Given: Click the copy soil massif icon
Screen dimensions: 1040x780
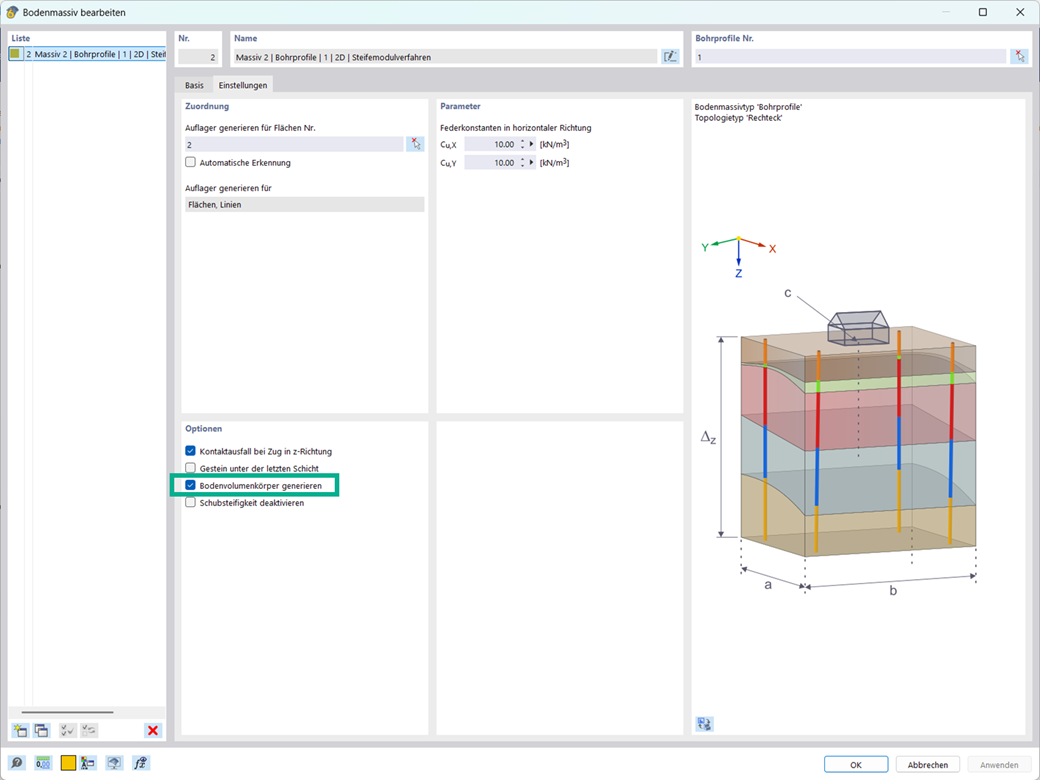Looking at the screenshot, I should point(42,730).
